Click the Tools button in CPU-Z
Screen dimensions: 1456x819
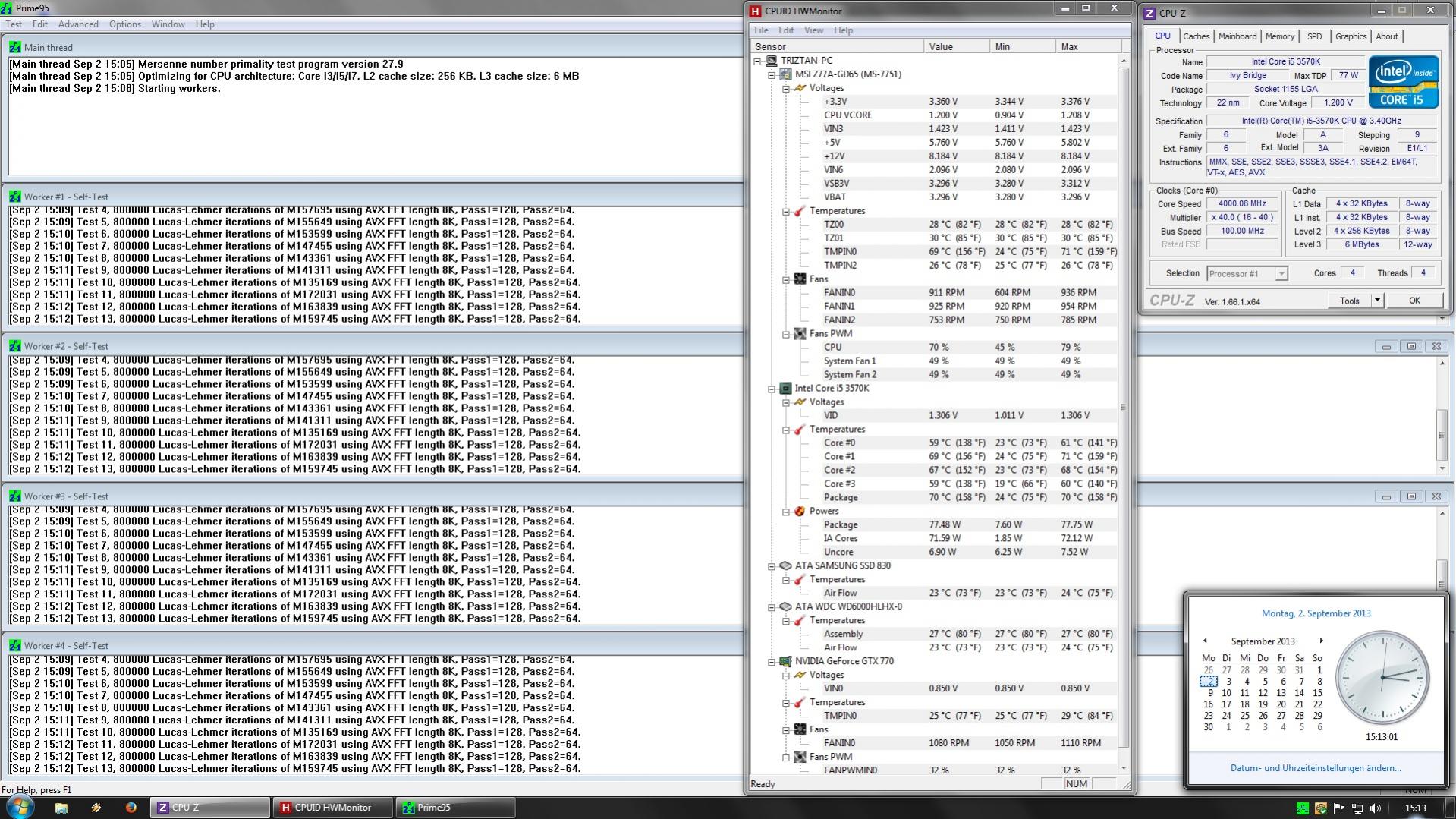pyautogui.click(x=1350, y=301)
